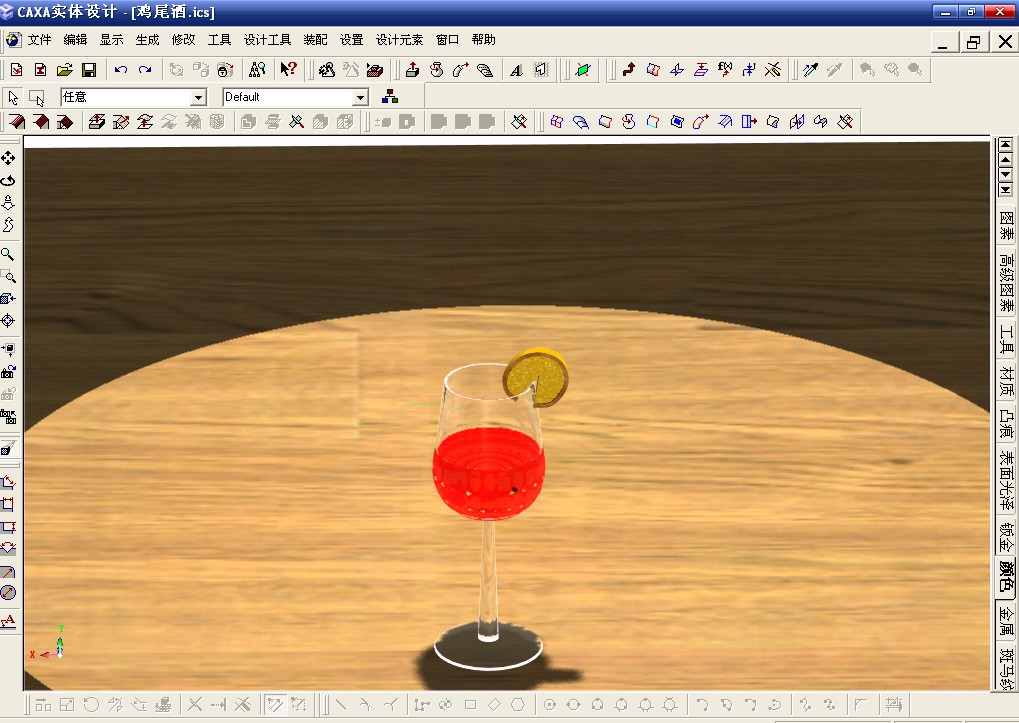This screenshot has width=1019, height=723.
Task: Open the 设计元素 menu
Action: [399, 40]
